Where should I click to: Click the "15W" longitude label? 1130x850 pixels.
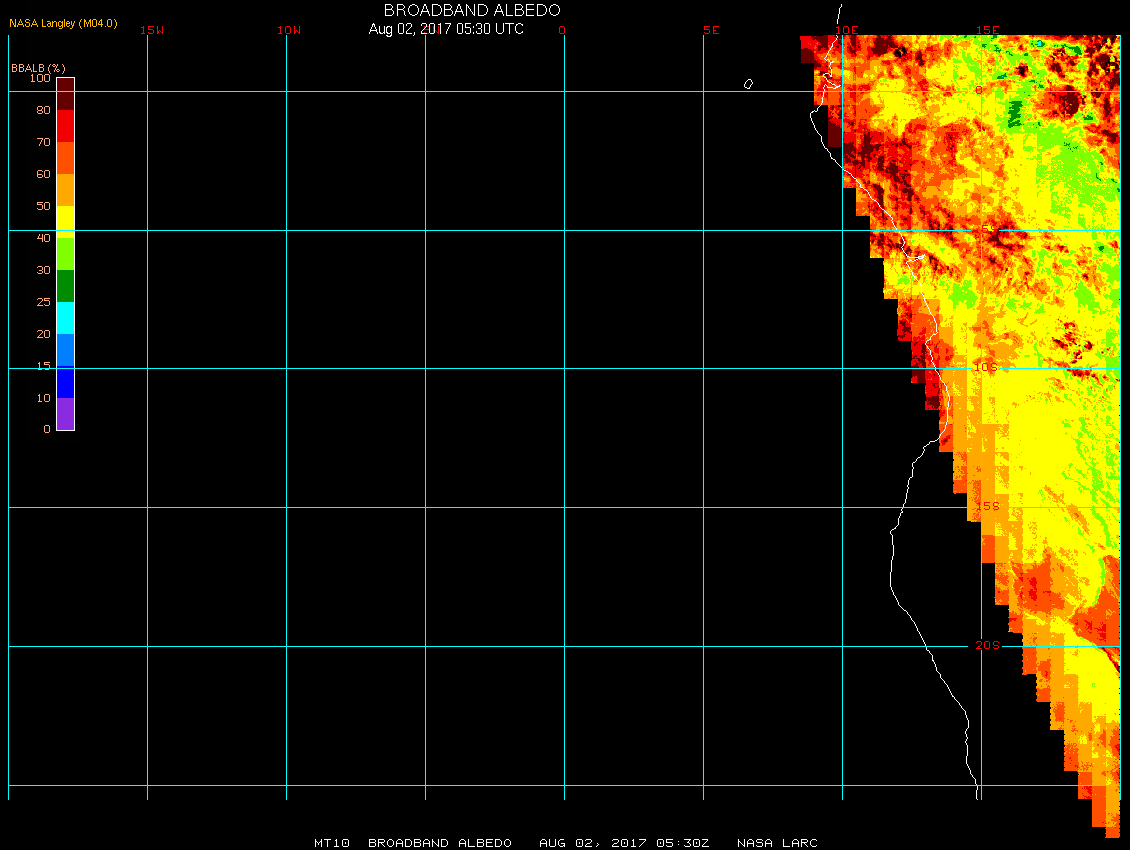pos(152,30)
